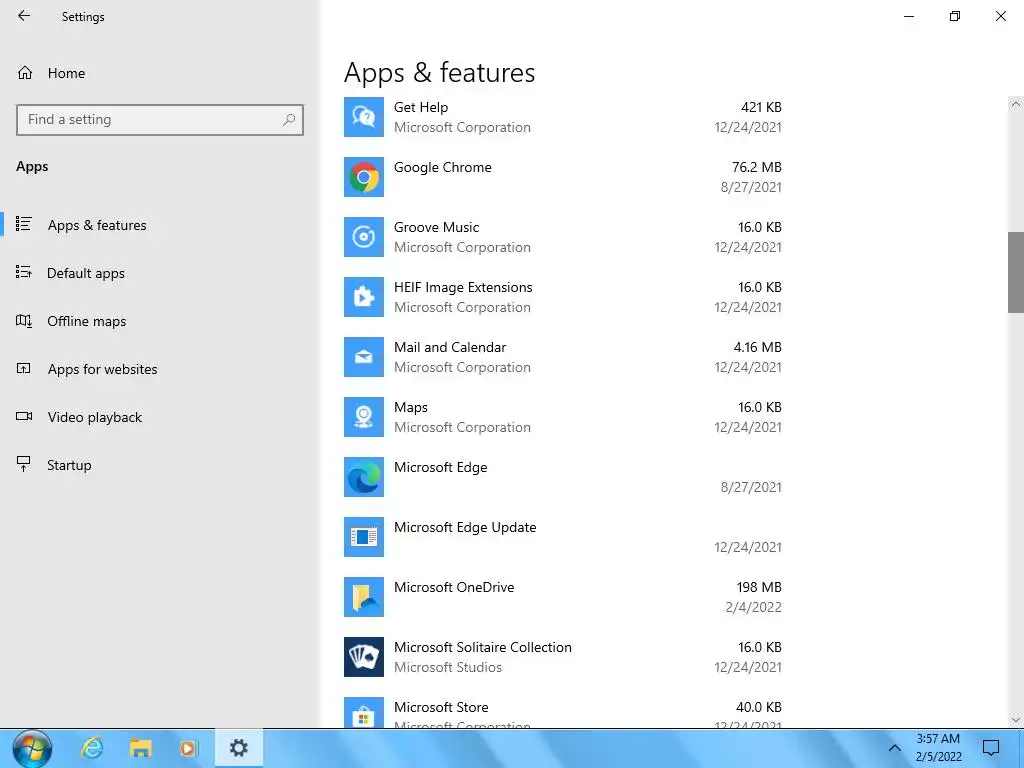Select the Maps entry name
The width and height of the screenshot is (1024, 768).
(411, 408)
